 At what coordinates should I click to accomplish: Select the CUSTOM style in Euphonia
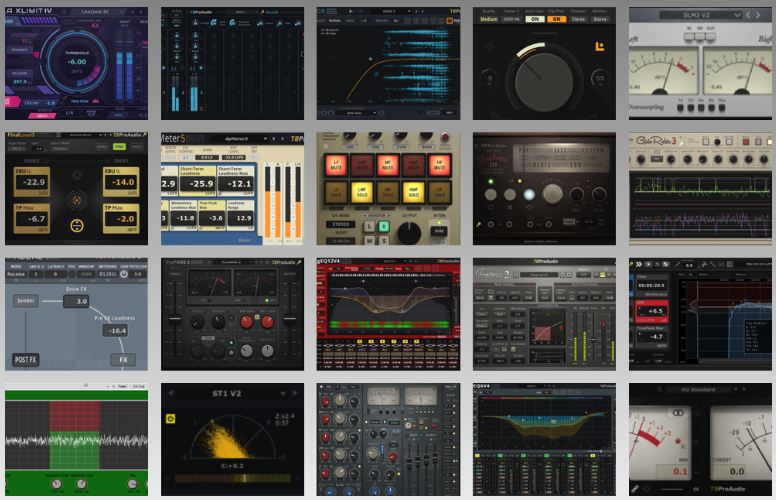[x=593, y=150]
